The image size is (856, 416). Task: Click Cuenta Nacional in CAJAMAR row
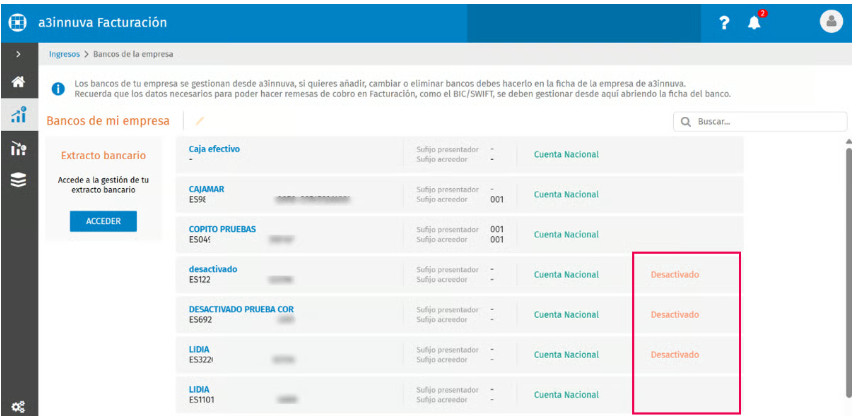click(566, 194)
